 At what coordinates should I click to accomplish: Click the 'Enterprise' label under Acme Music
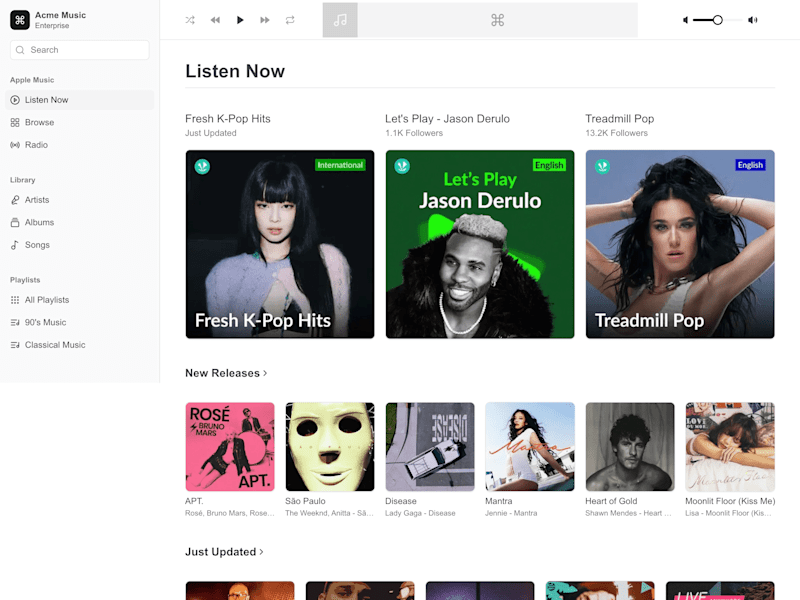coord(52,26)
